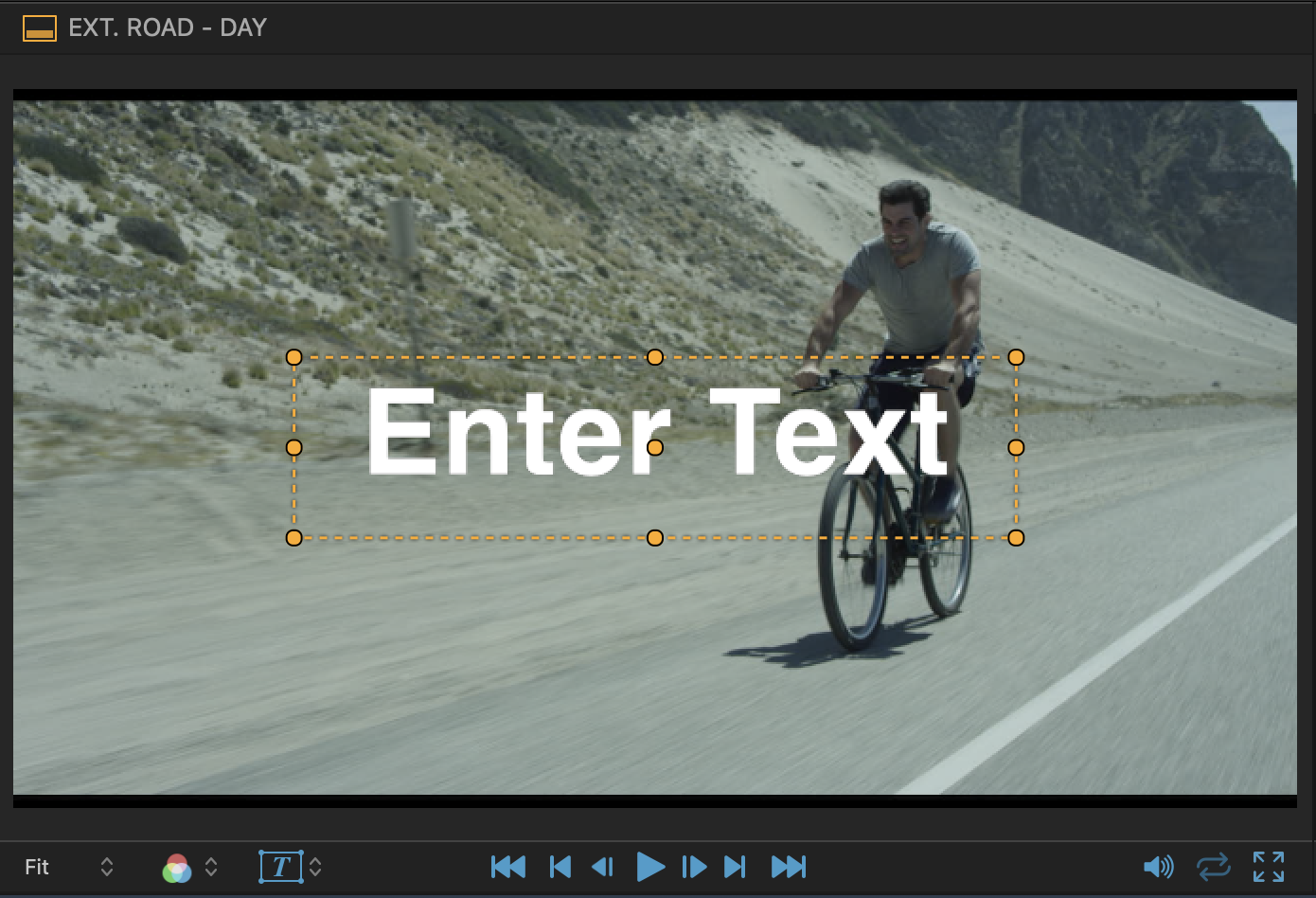The image size is (1316, 898).
Task: Switch the viewer to full screen
Action: (x=1269, y=867)
